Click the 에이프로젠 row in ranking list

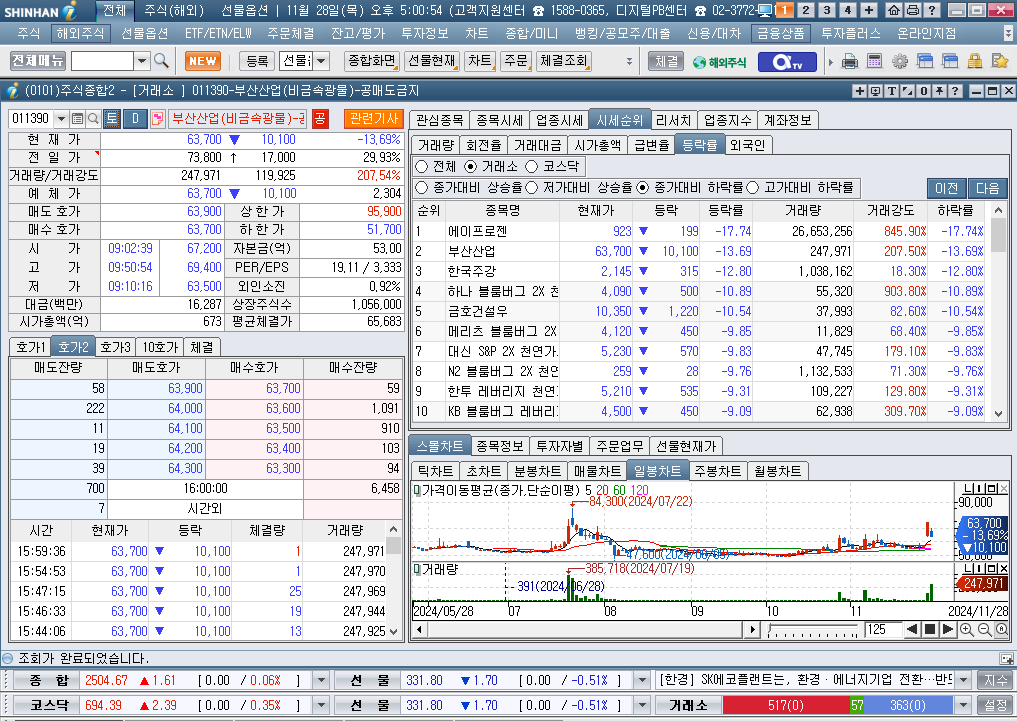coord(700,231)
